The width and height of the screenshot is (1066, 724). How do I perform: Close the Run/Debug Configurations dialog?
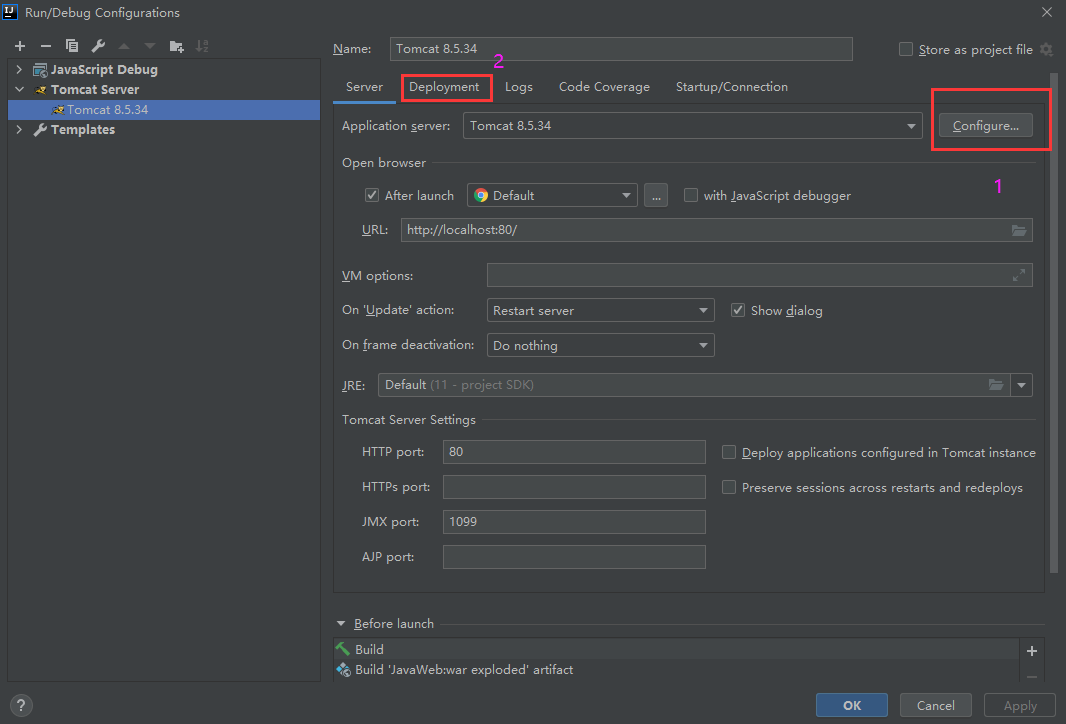click(x=1046, y=12)
